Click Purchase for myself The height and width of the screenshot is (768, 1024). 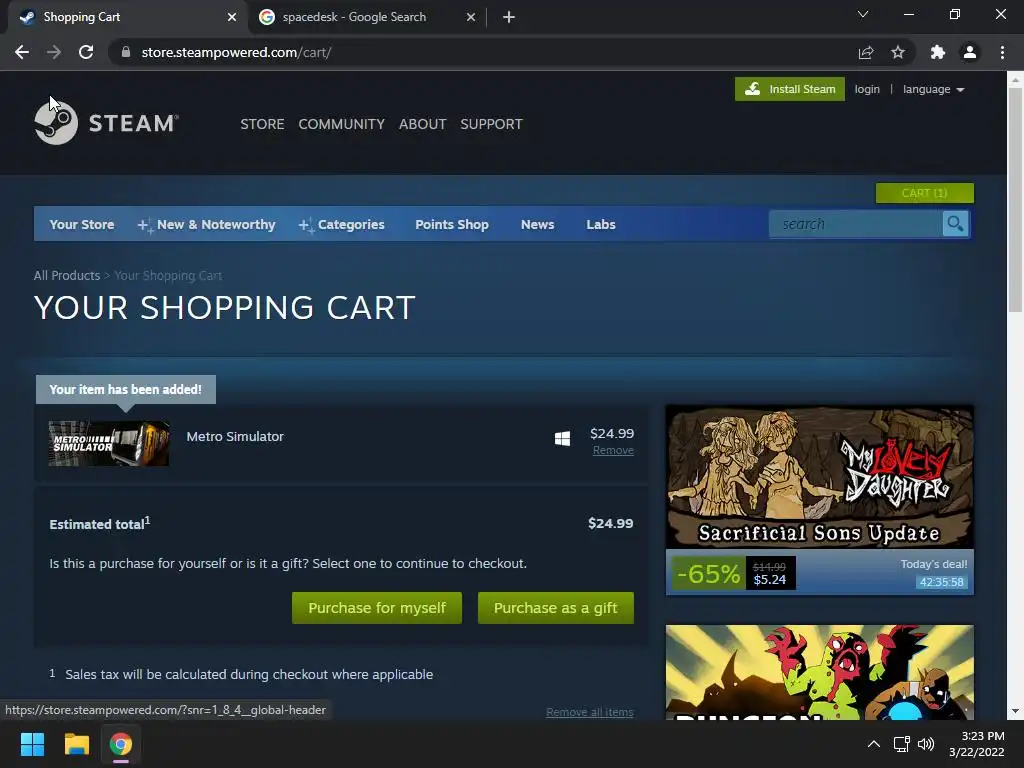[x=377, y=608]
